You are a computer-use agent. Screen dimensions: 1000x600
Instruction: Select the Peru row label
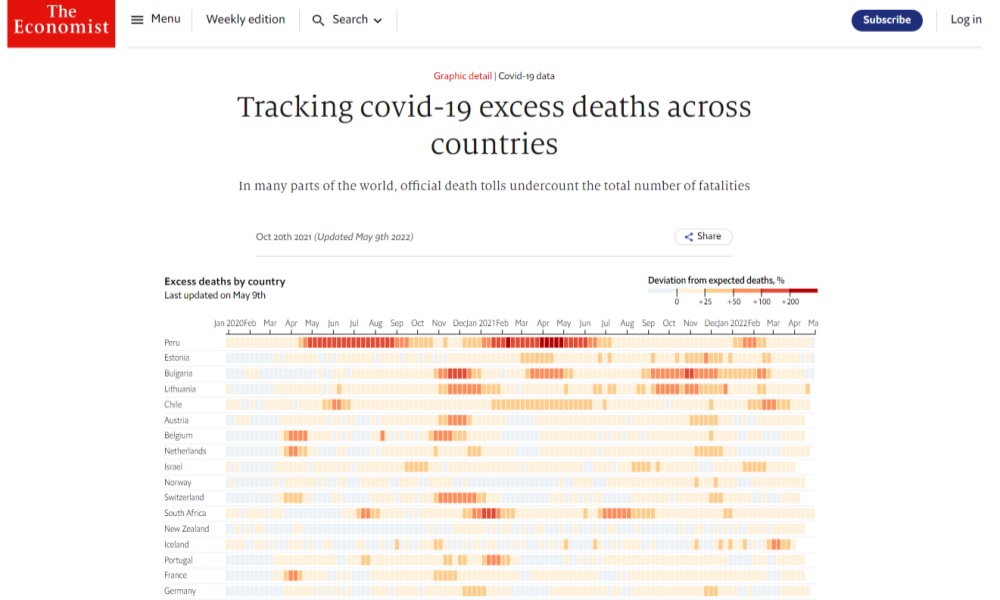(174, 342)
